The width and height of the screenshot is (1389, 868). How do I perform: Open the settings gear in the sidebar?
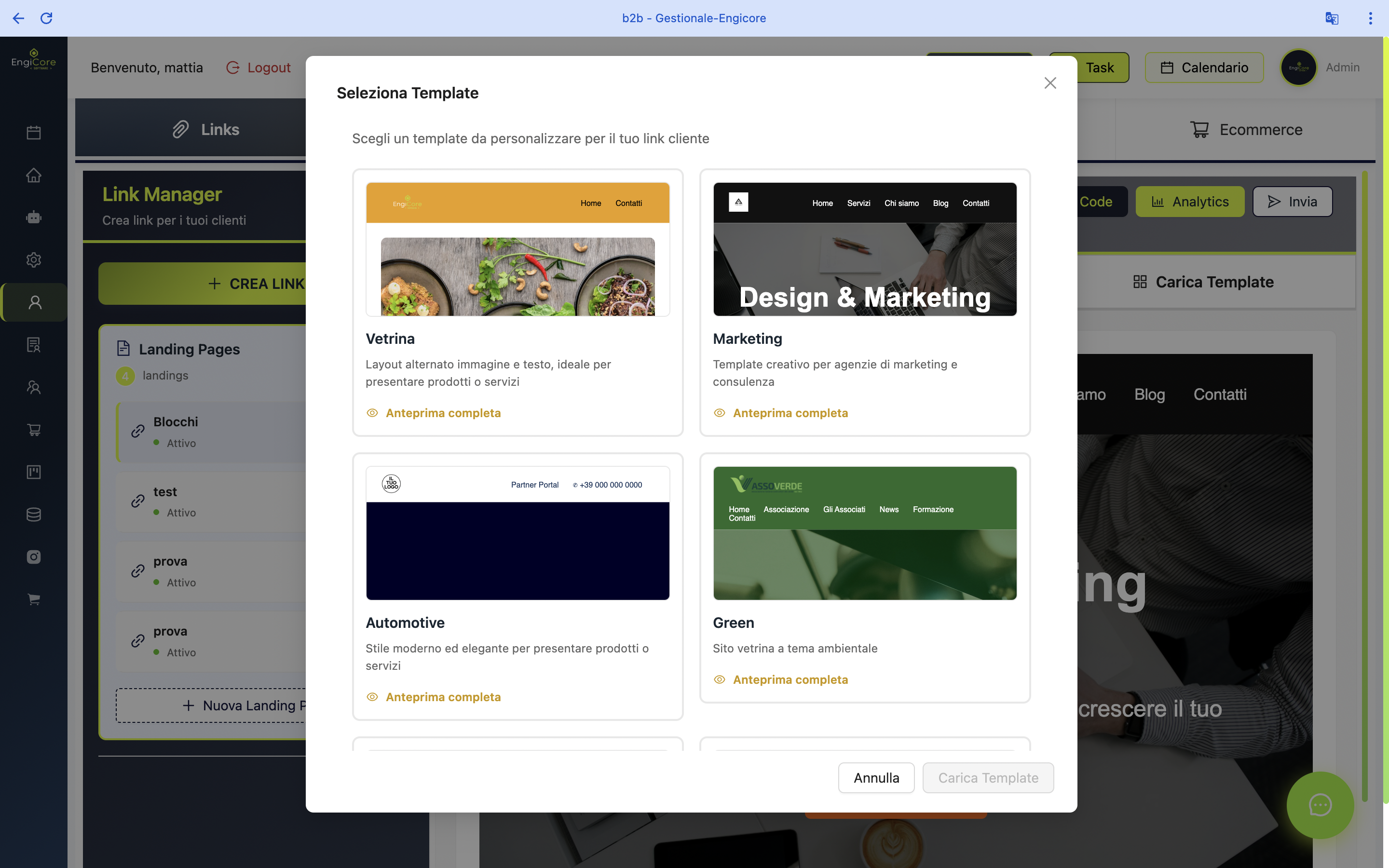point(34,260)
